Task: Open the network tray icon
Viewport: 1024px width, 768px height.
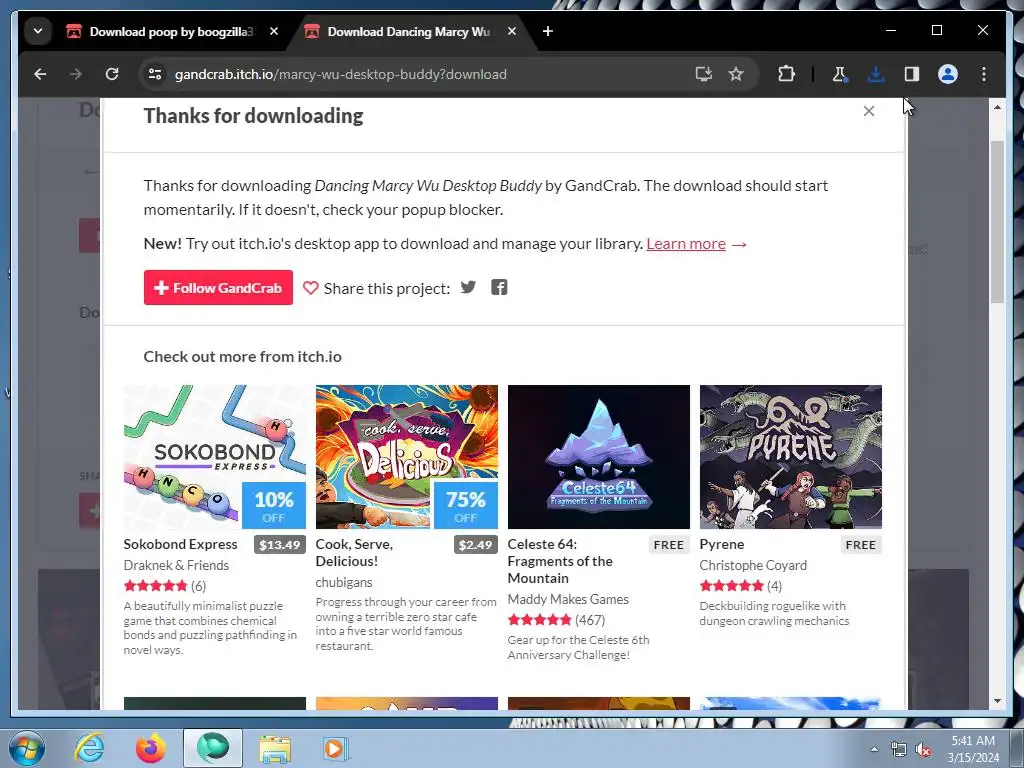Action: coord(899,750)
